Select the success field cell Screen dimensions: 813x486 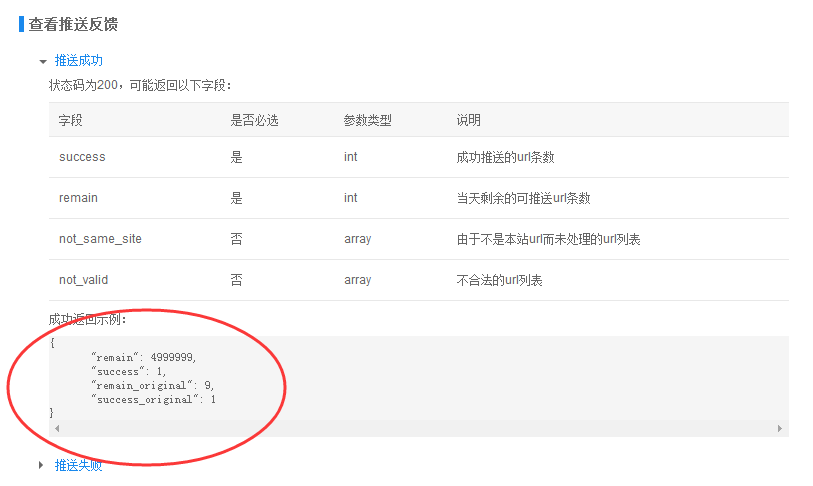click(x=82, y=157)
